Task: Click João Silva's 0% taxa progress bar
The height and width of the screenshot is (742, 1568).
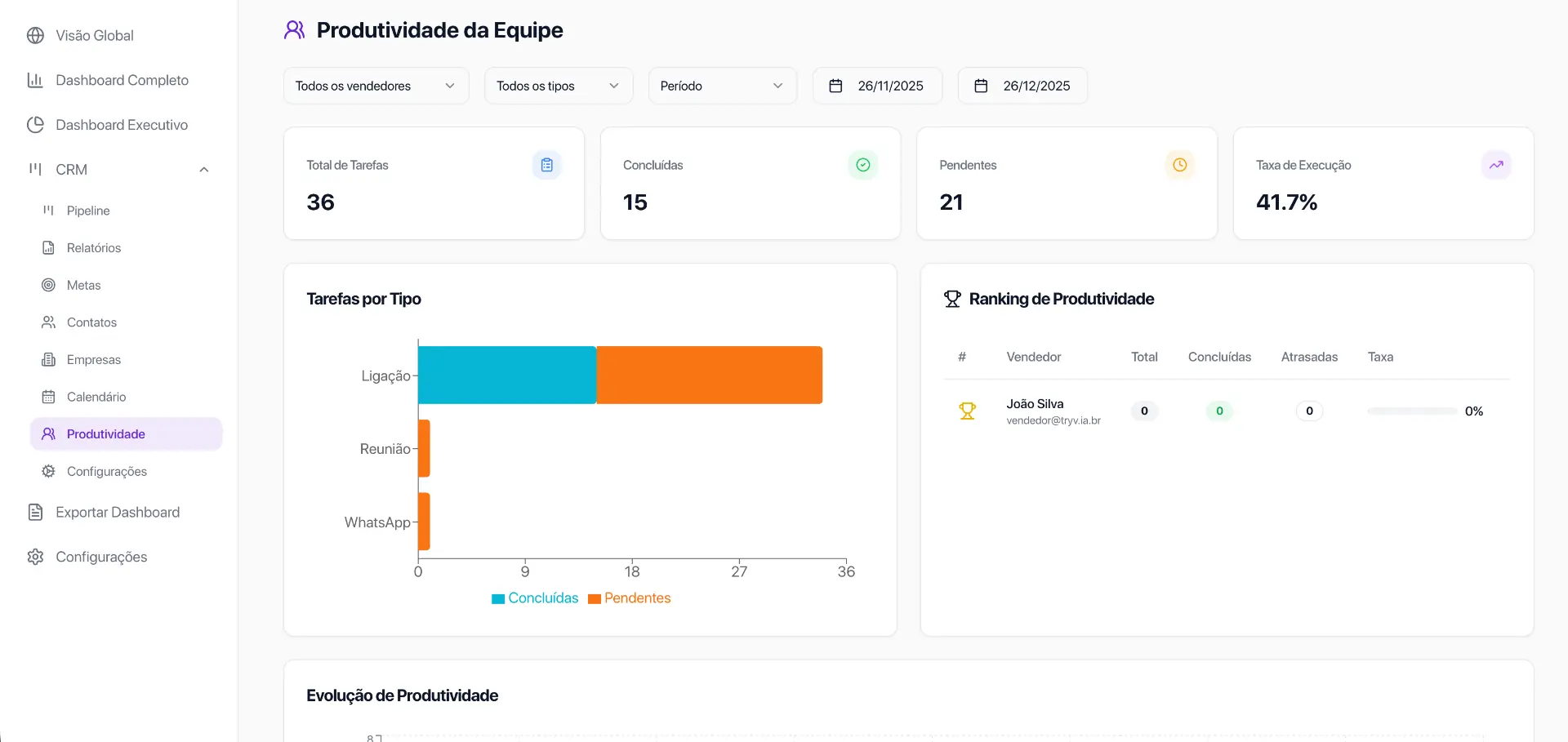Action: 1409,411
